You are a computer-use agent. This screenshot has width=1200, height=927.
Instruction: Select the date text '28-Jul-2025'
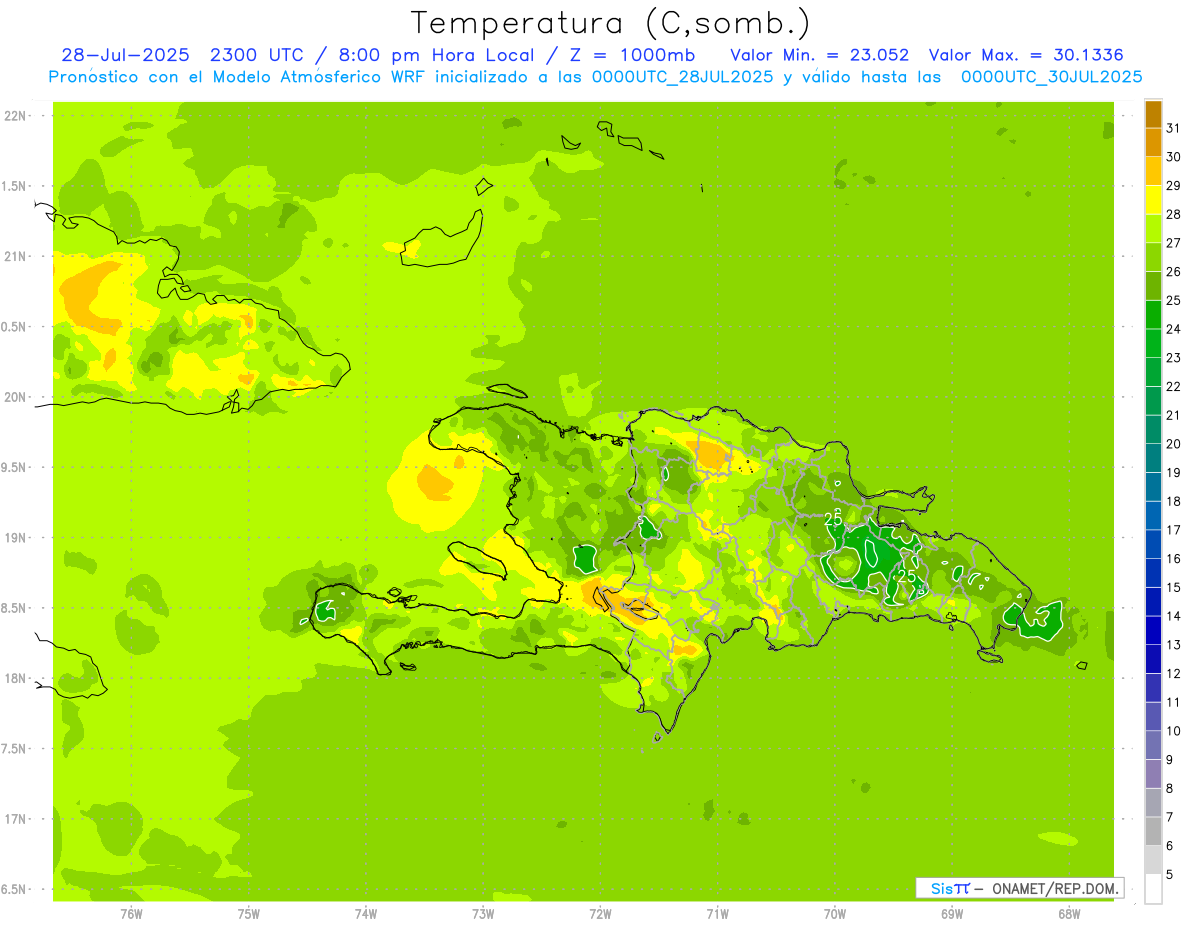coord(125,55)
